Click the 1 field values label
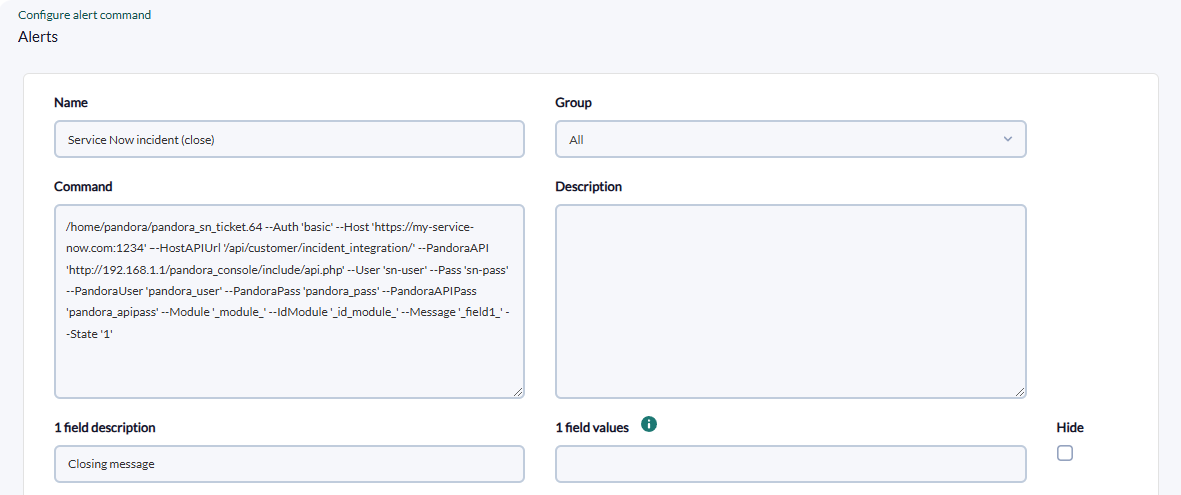This screenshot has width=1181, height=495. tap(592, 428)
